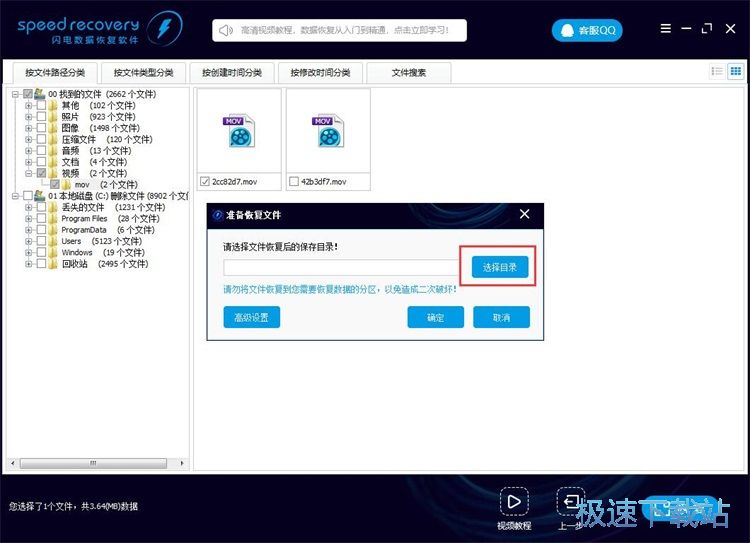
Task: Toggle checkbox for 00 找到的文件
Action: (x=28, y=94)
